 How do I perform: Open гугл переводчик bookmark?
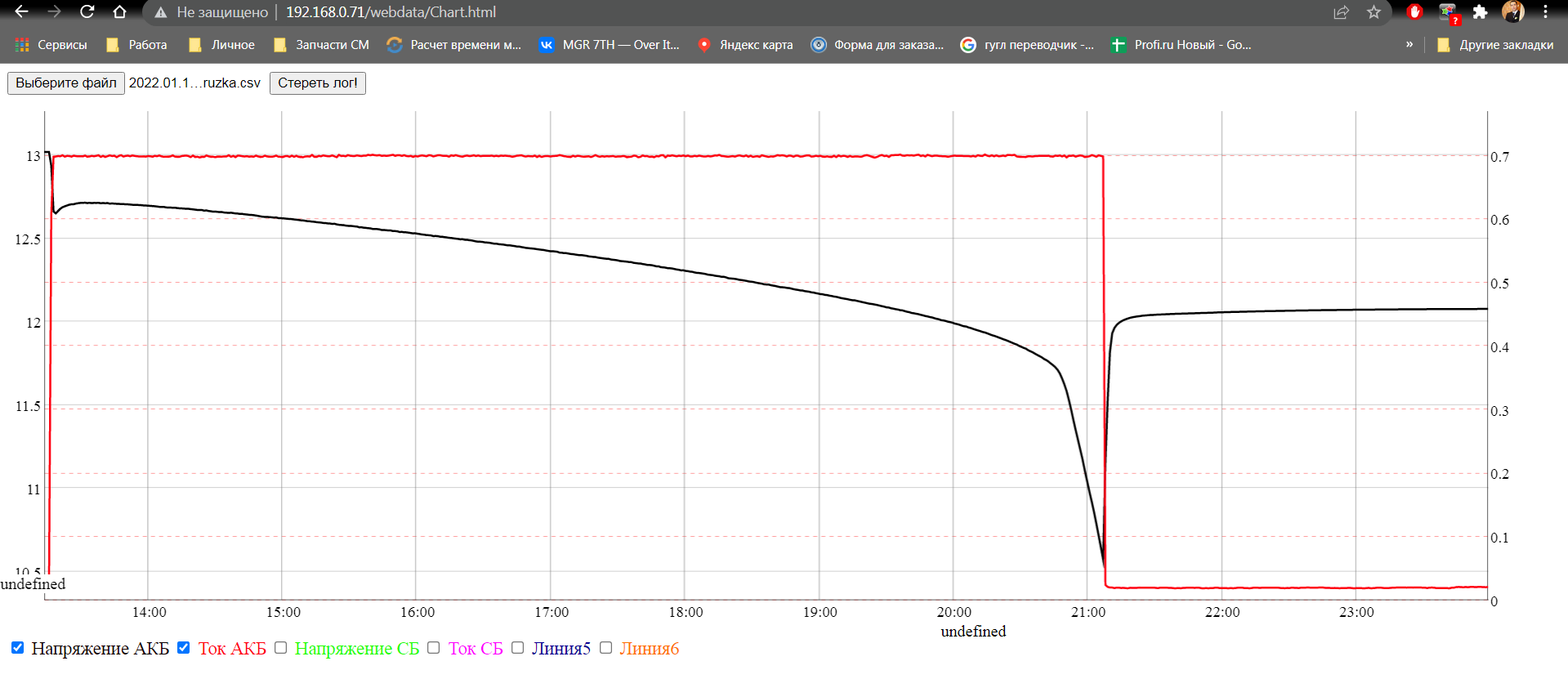pos(1027,45)
